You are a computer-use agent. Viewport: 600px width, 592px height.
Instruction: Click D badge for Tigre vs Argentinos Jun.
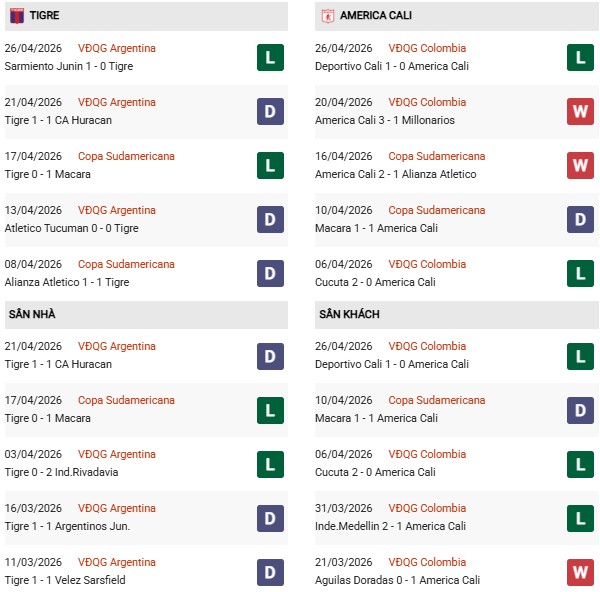click(270, 517)
